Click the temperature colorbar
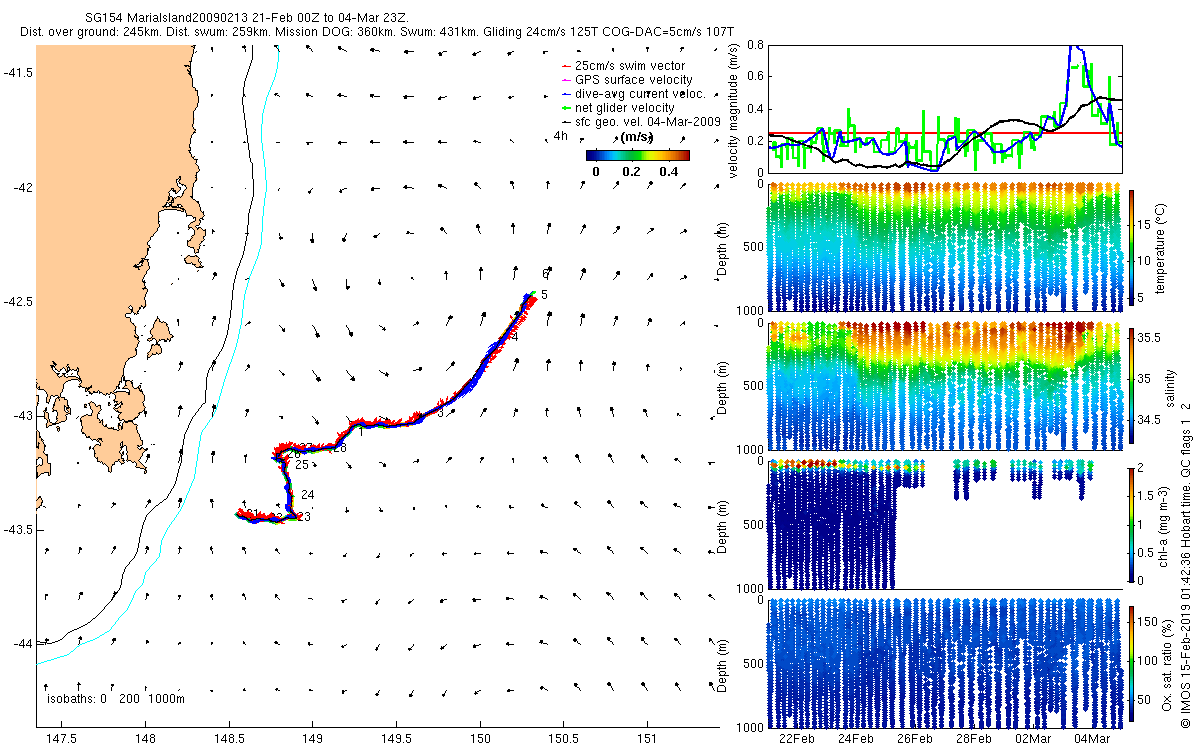1200x750 pixels. [1132, 248]
